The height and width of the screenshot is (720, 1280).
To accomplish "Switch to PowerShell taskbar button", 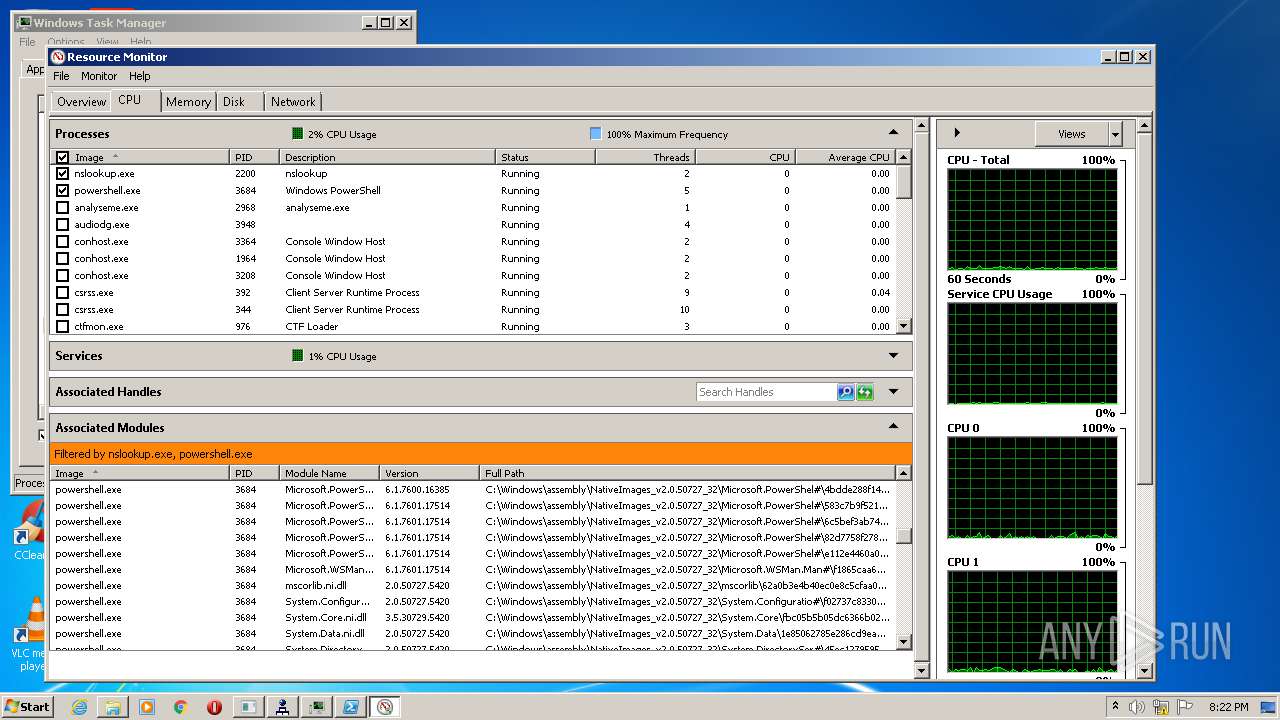I will point(351,707).
